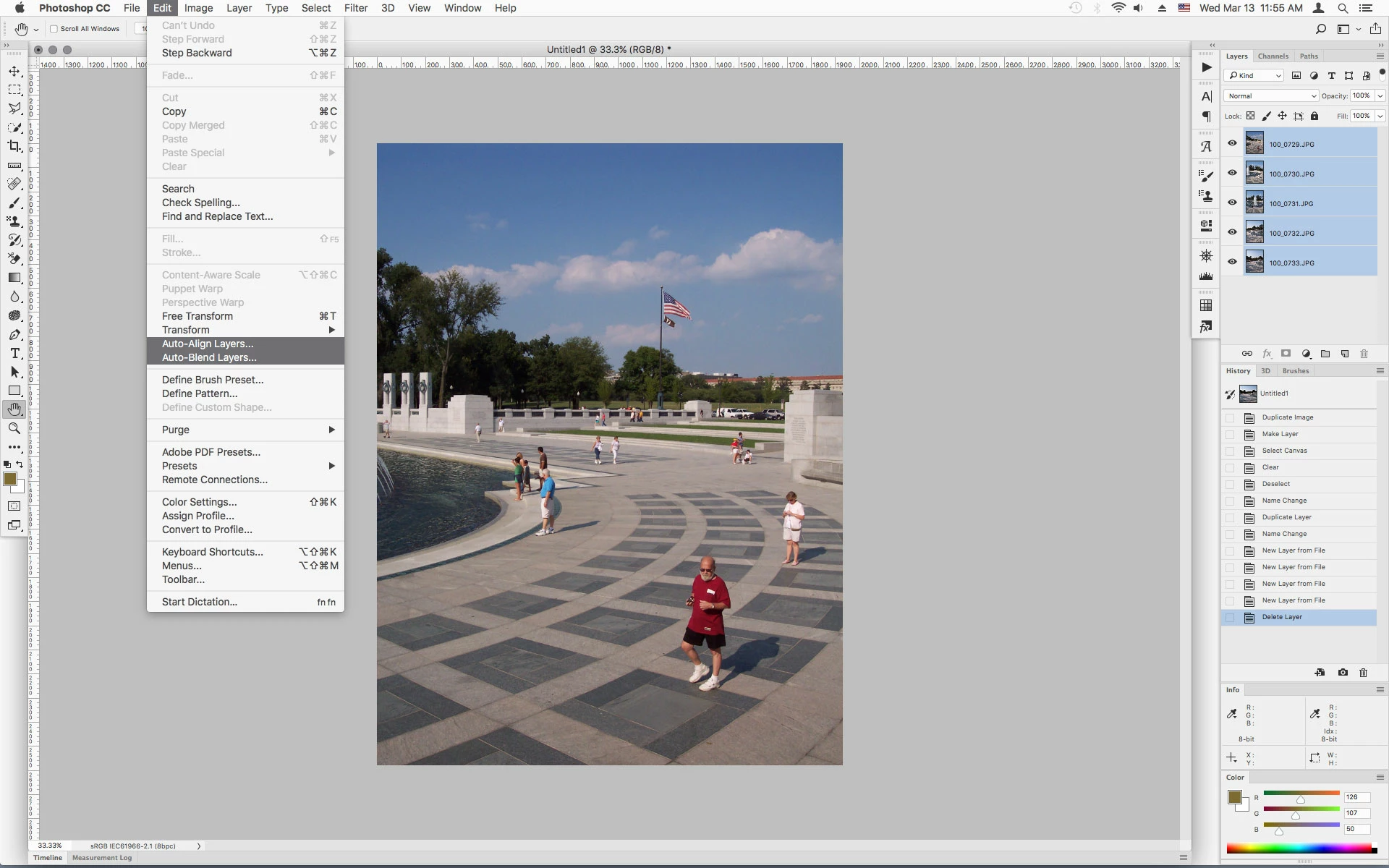
Task: Select the Zoom tool in toolbar
Action: click(x=14, y=428)
